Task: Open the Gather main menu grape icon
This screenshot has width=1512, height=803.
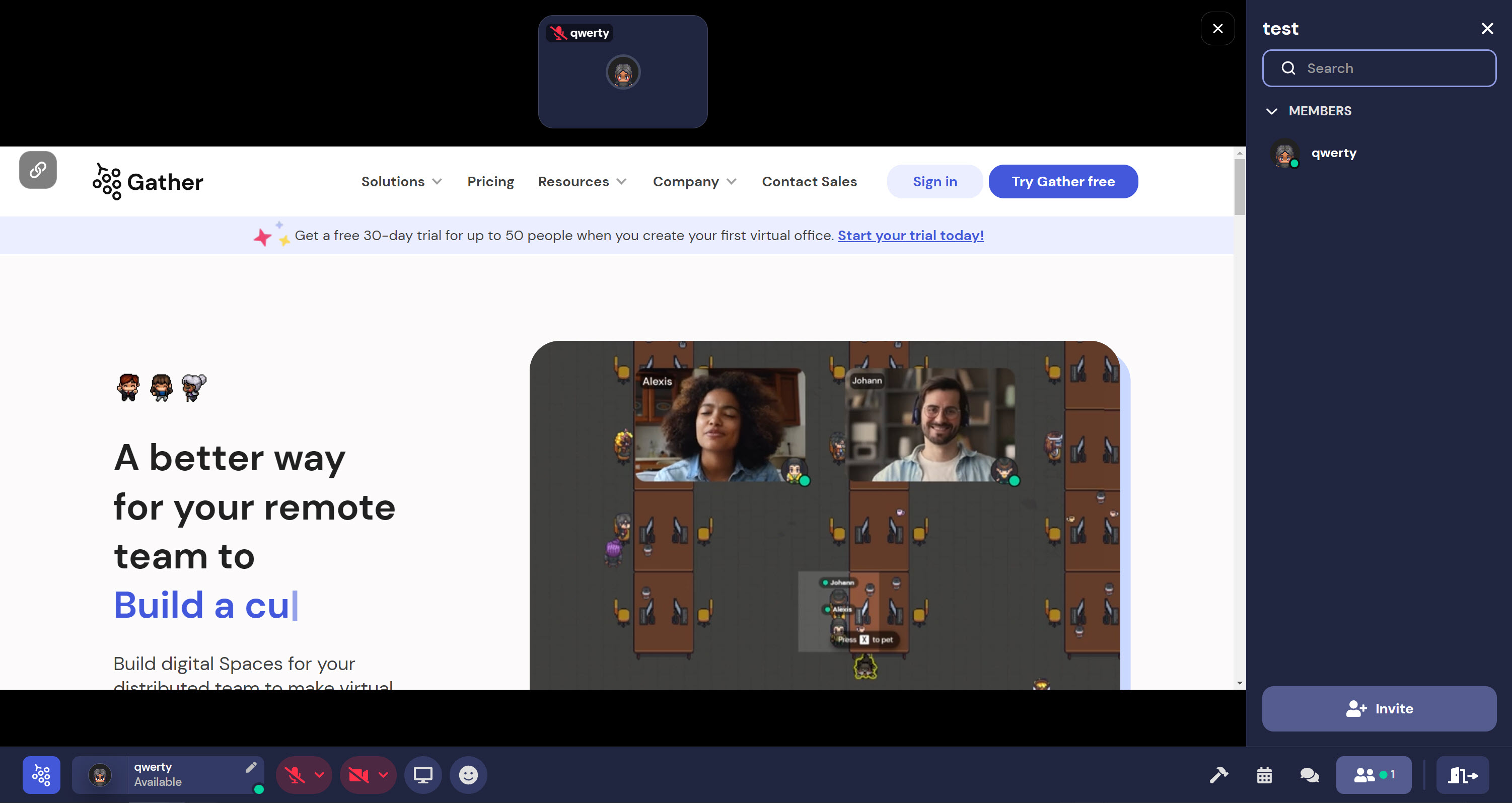Action: 41,775
